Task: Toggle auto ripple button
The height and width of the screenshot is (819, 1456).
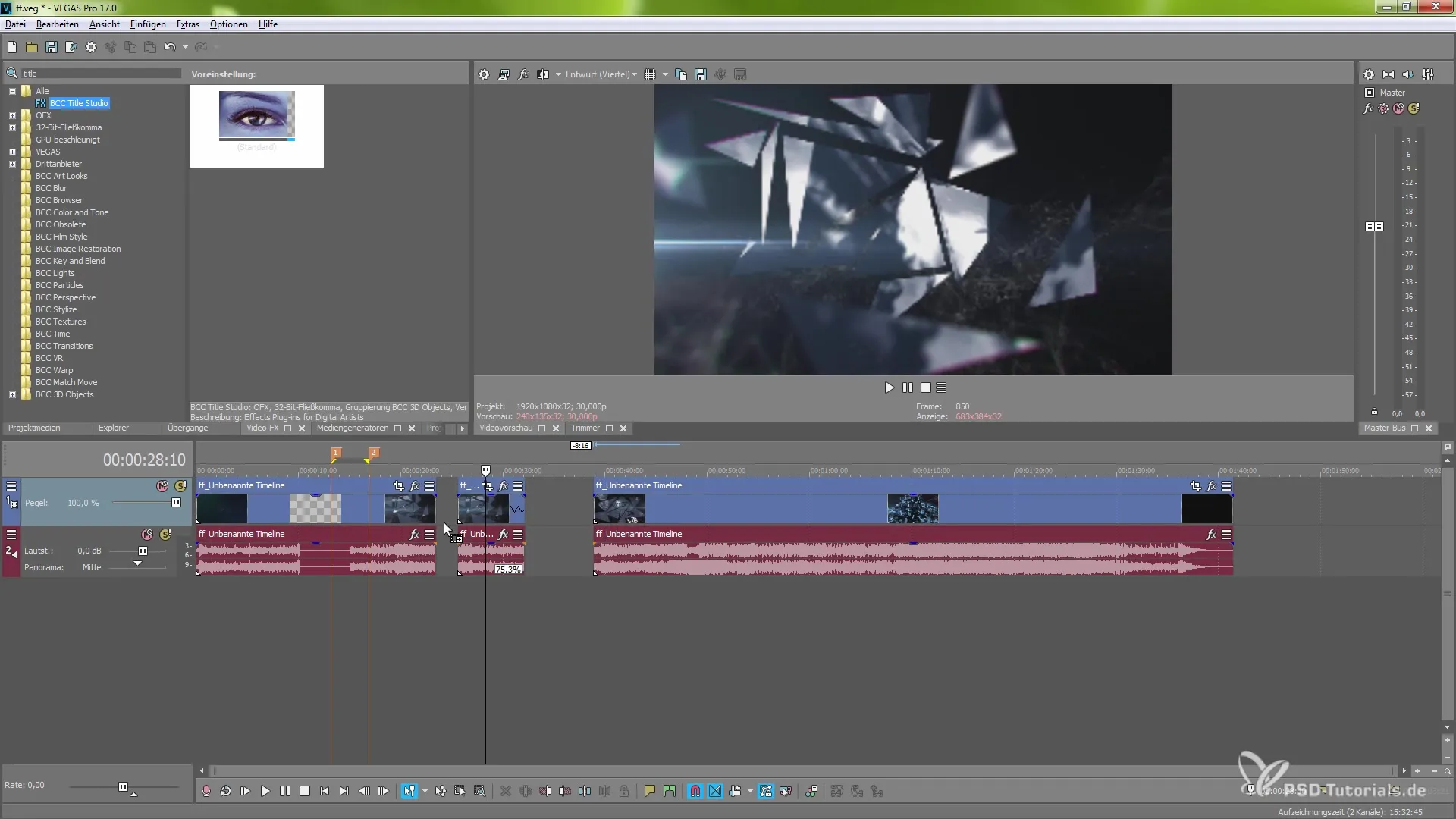Action: tap(735, 791)
